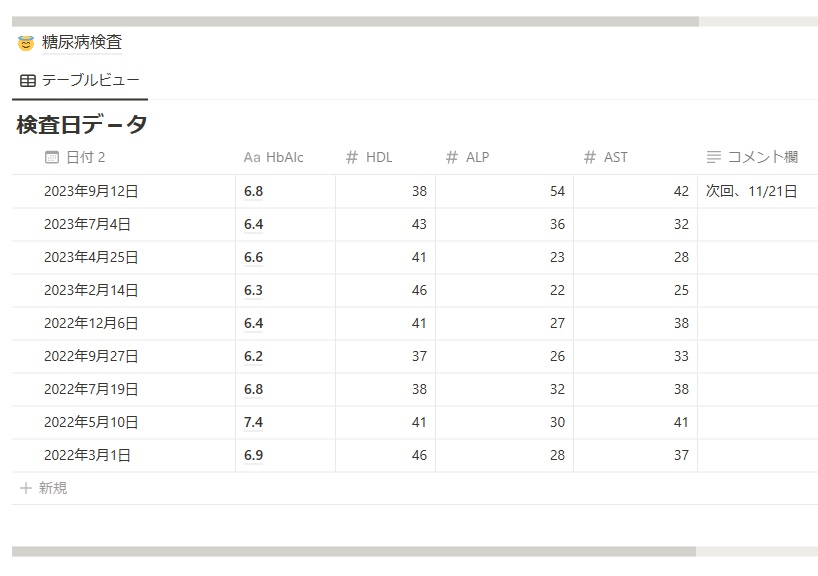Click the hash icon next to HDL
The width and height of the screenshot is (818, 576).
(x=352, y=157)
